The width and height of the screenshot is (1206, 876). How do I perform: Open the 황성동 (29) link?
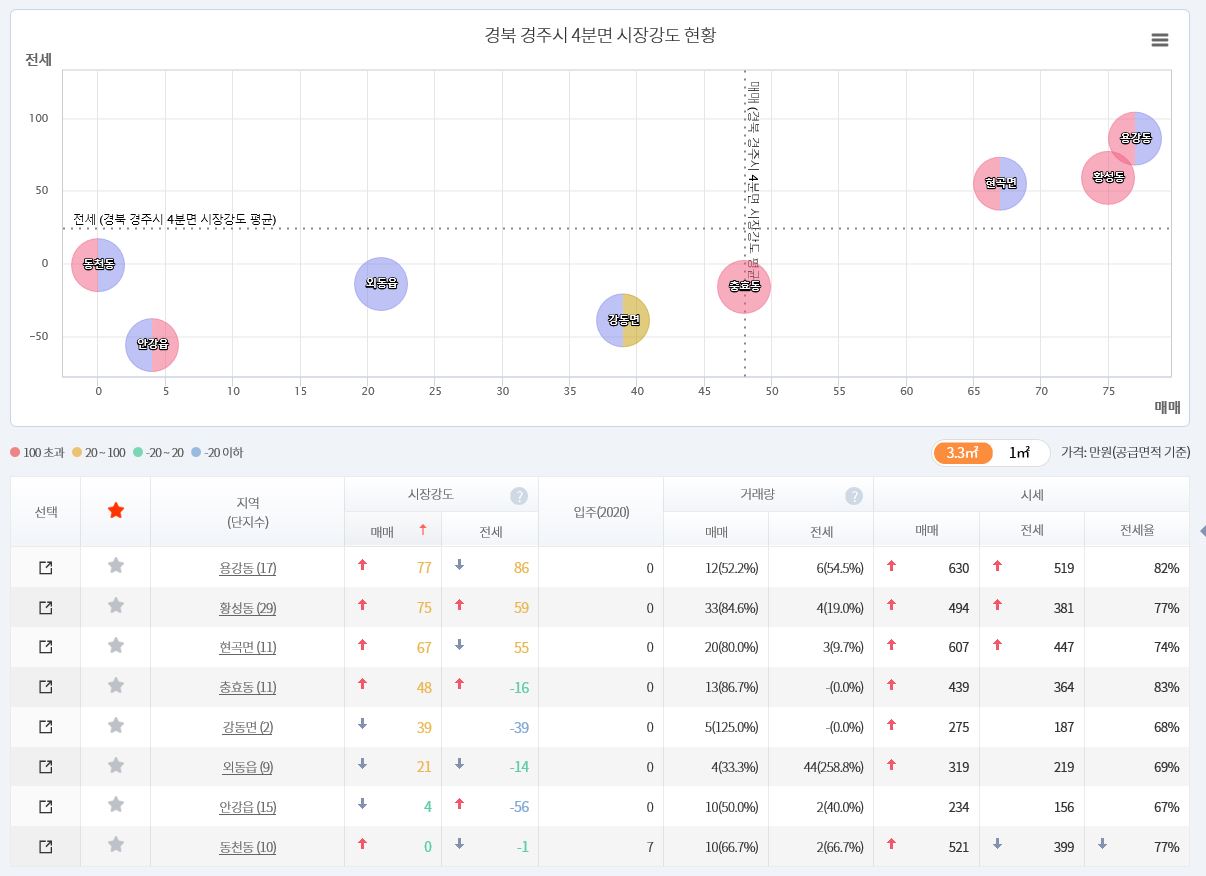tap(247, 608)
